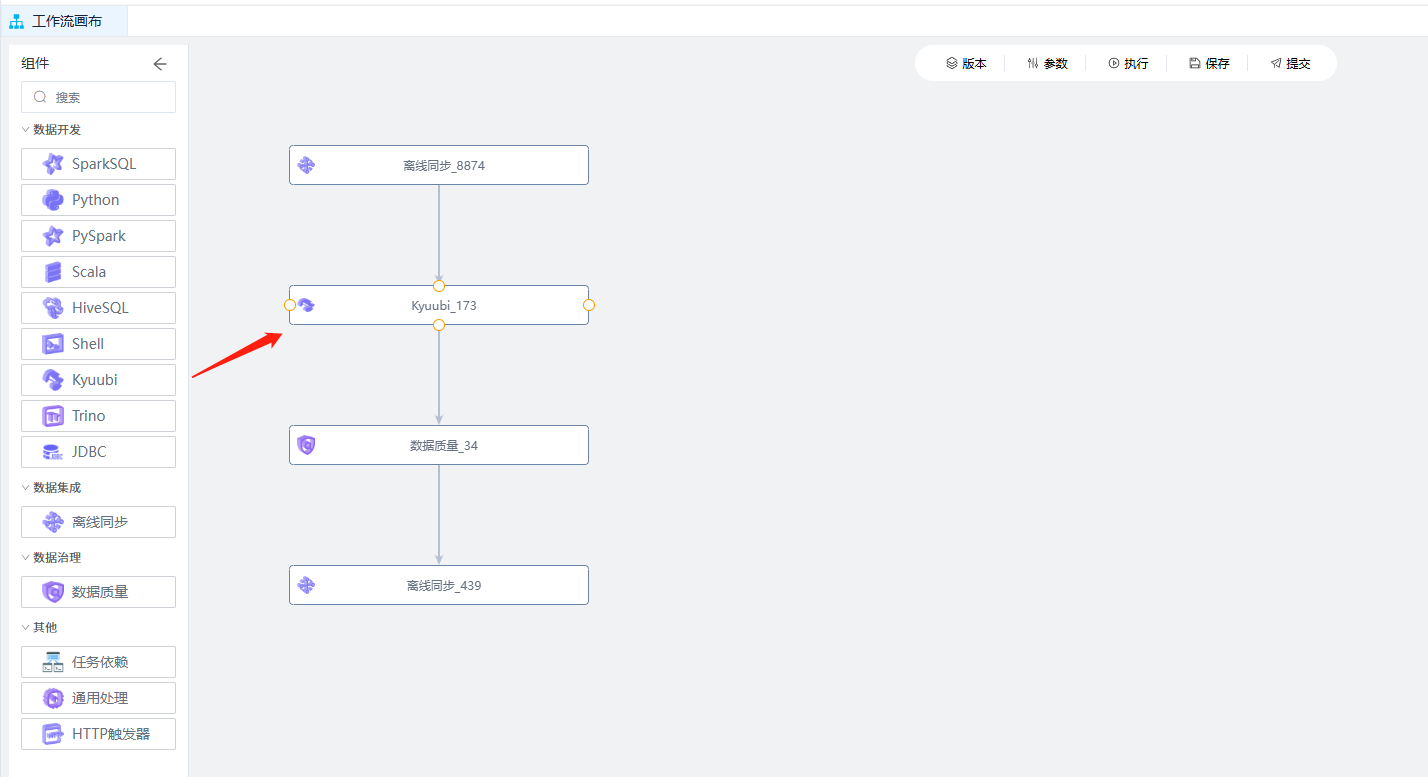The height and width of the screenshot is (777, 1428).
Task: Click the shield icon on node 数据质量_34
Action: (307, 445)
